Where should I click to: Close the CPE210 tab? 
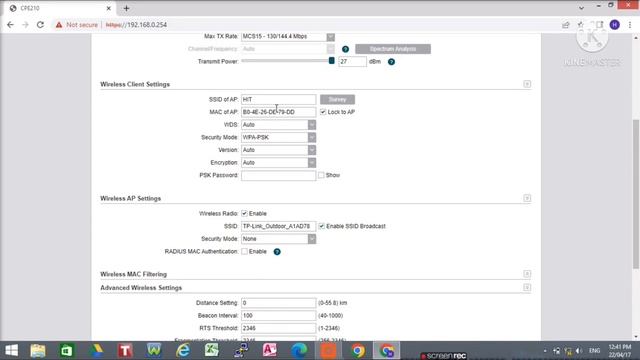click(x=109, y=8)
